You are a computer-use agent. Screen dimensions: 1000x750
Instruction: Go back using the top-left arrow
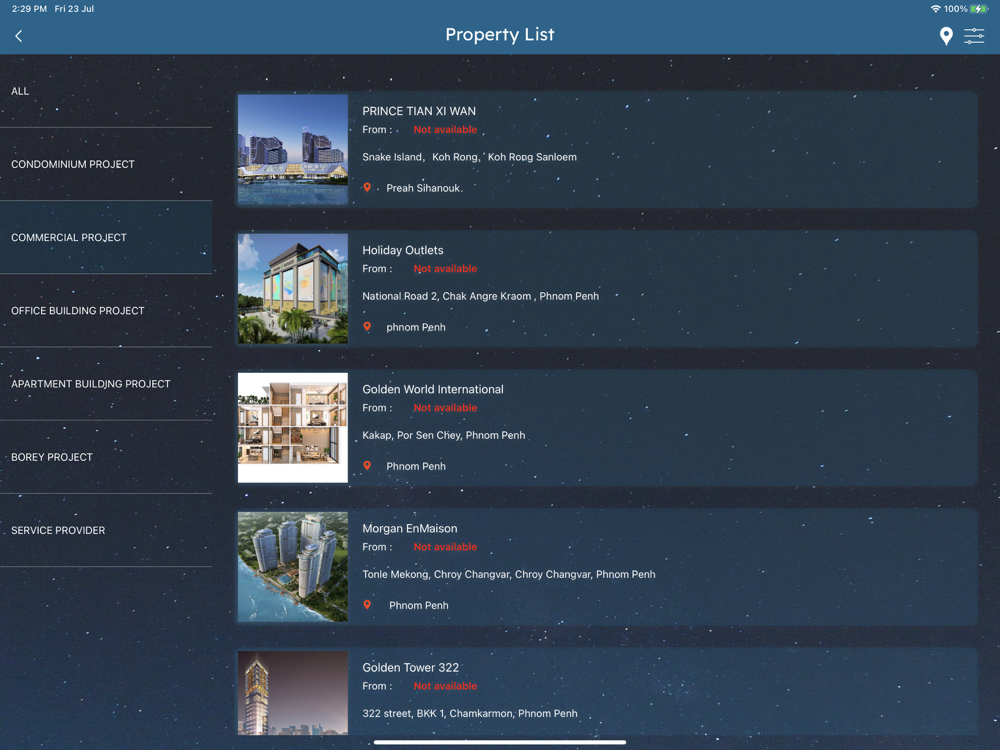[x=18, y=36]
